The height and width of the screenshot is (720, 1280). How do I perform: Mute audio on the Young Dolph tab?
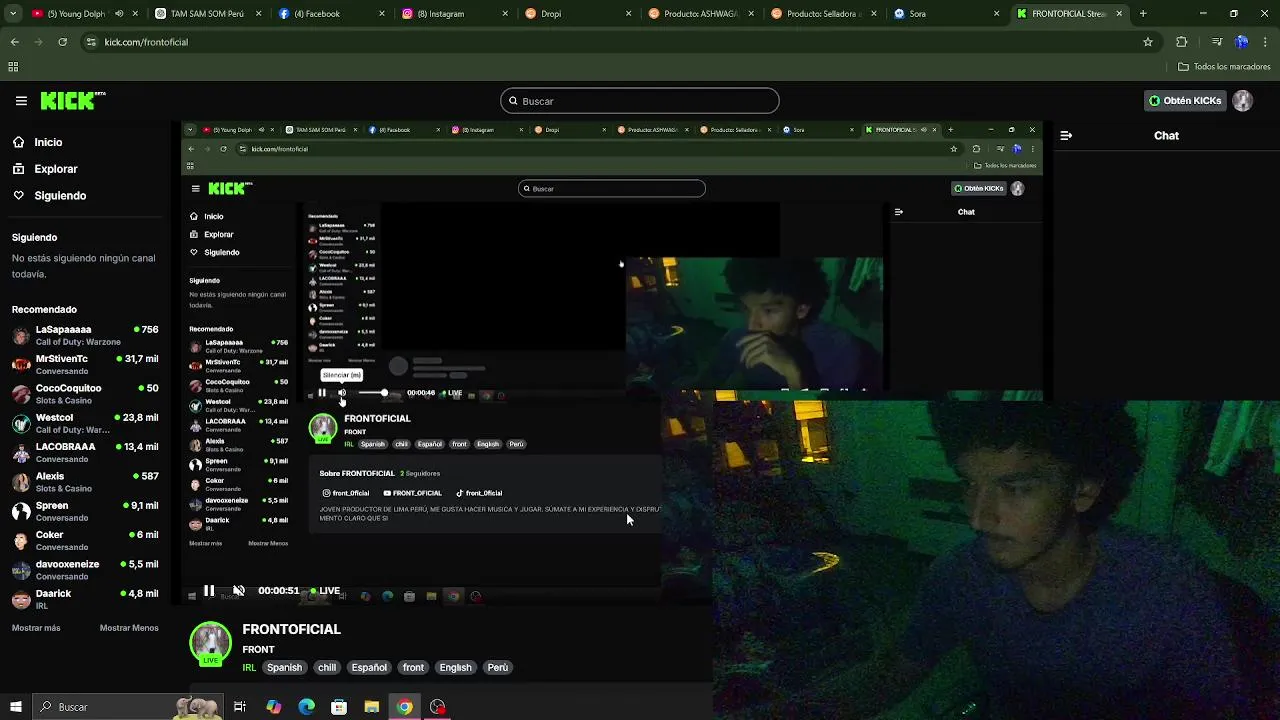tap(119, 14)
